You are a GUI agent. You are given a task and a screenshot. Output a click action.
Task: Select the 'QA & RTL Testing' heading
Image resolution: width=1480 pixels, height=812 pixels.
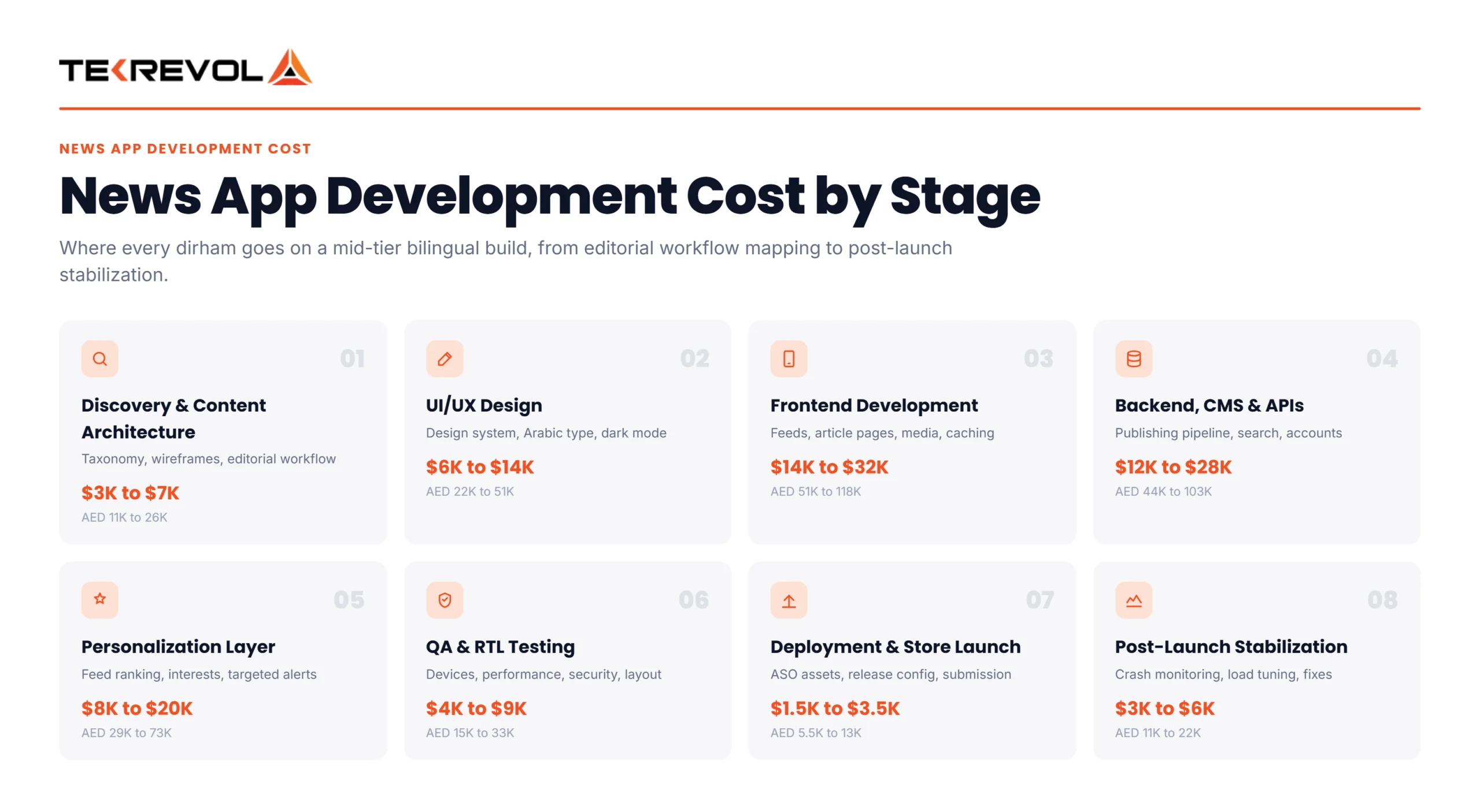coord(500,647)
